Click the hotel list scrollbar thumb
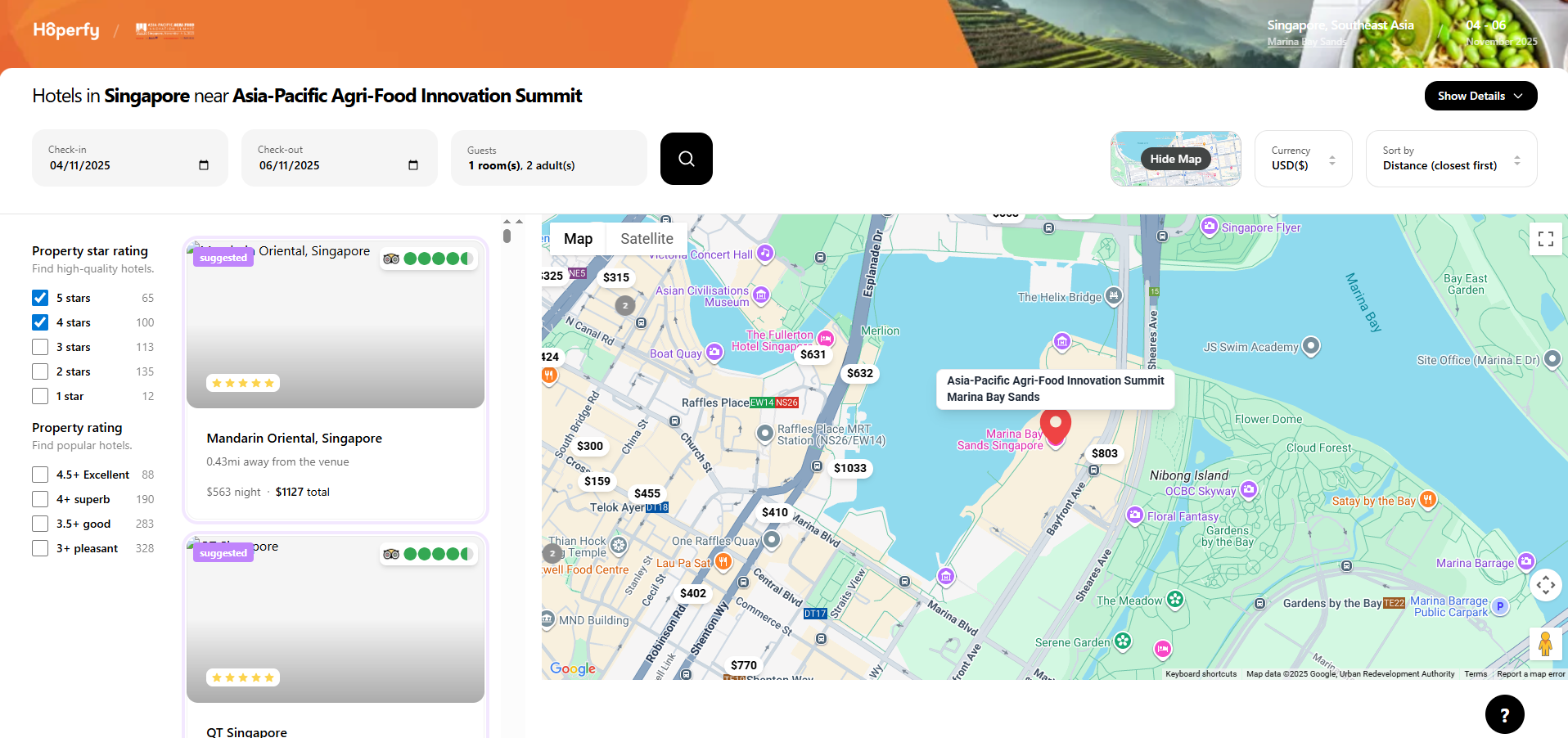Screen dimensions: 1568x738 [507, 236]
